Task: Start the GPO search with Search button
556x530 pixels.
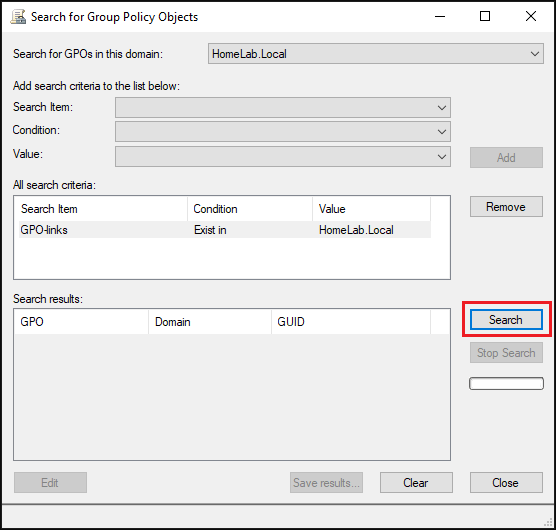Action: (x=506, y=320)
